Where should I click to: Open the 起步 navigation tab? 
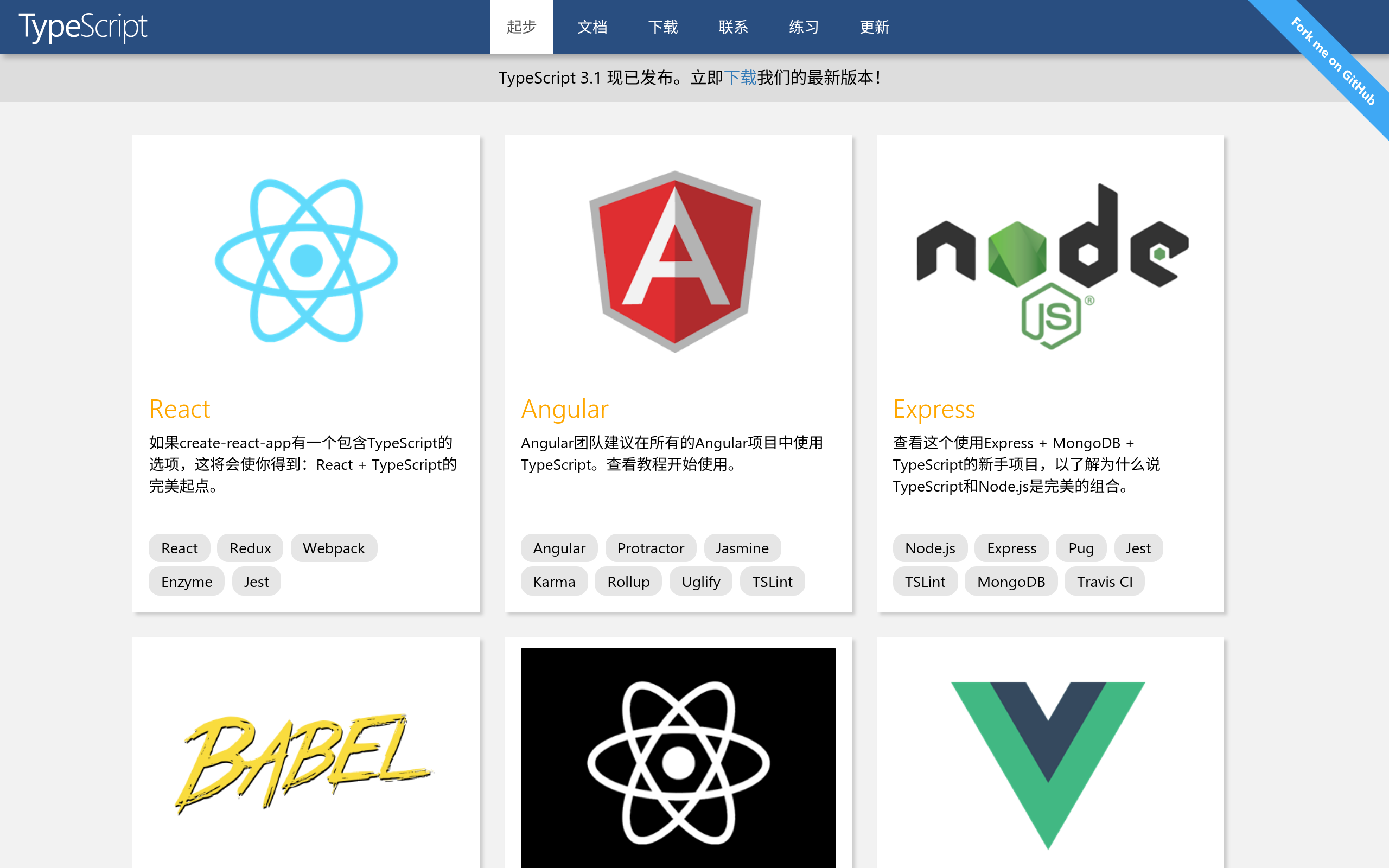[521, 27]
